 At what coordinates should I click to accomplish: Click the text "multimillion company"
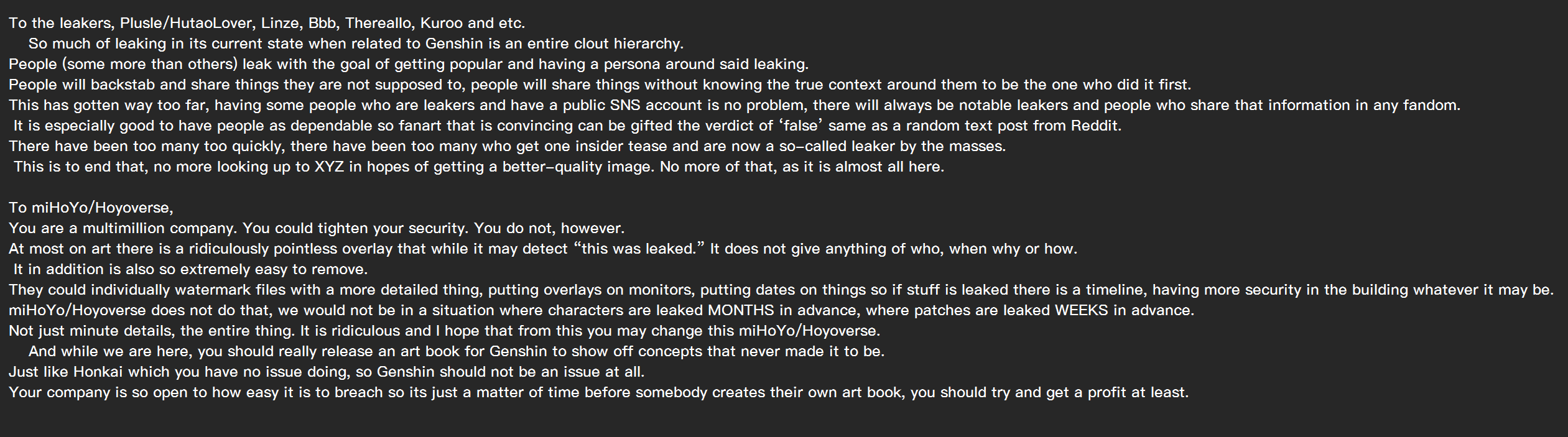pyautogui.click(x=159, y=229)
